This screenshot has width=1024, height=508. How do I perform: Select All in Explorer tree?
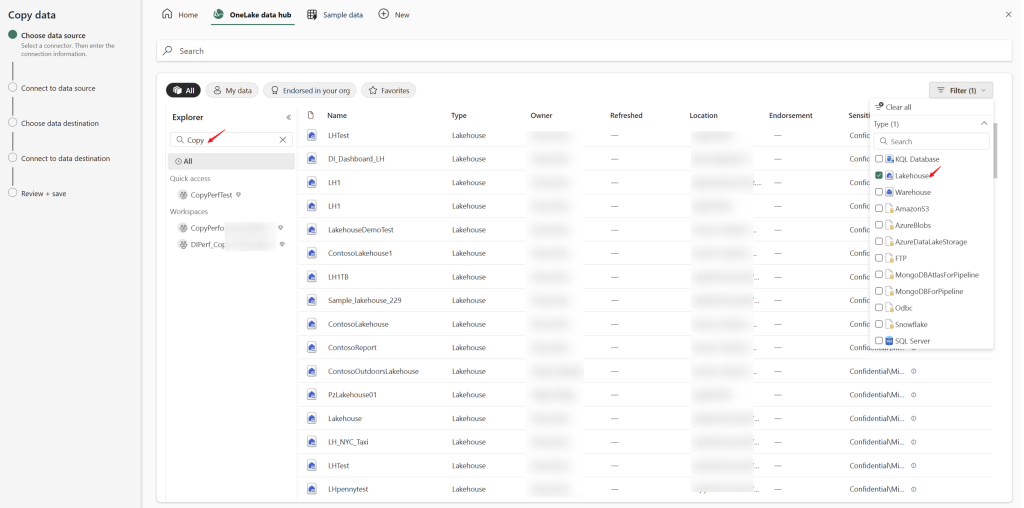[231, 161]
